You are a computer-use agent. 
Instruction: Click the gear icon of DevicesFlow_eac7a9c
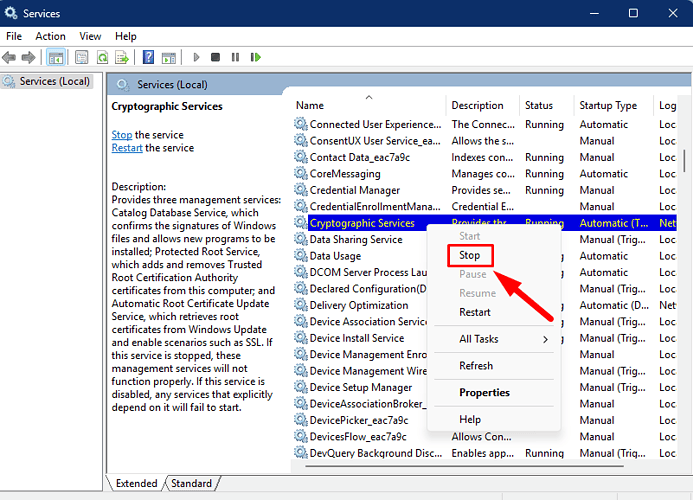301,436
